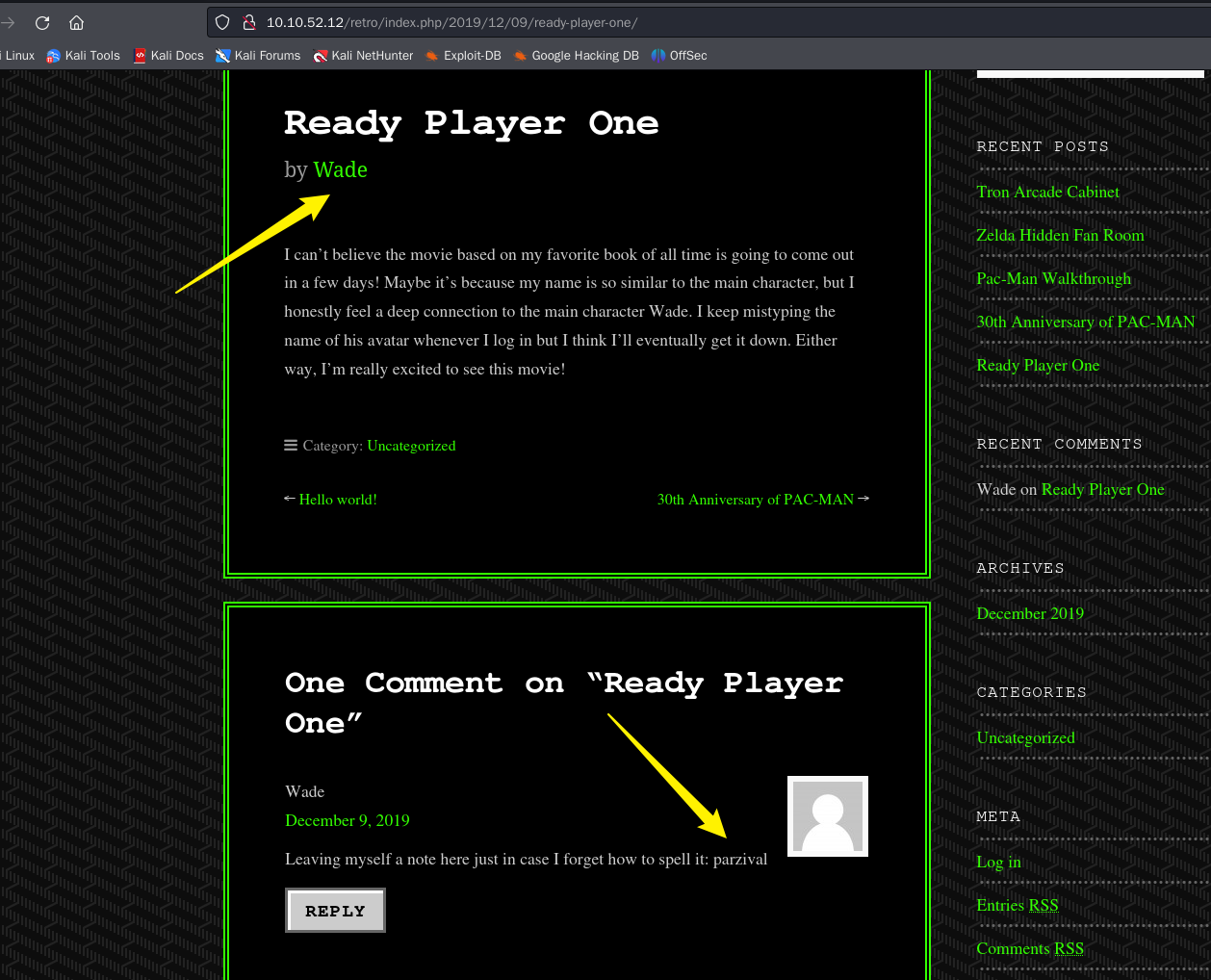Open recent post Zelda Hidden Fan Room

point(1060,235)
